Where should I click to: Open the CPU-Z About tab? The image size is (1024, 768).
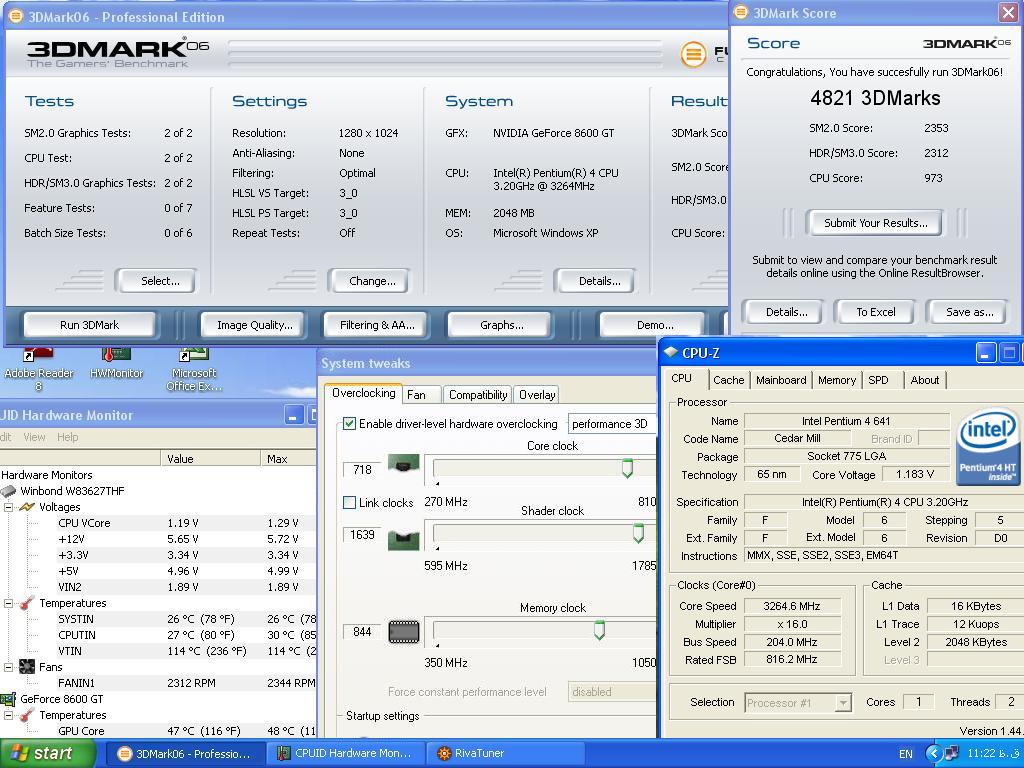click(924, 380)
